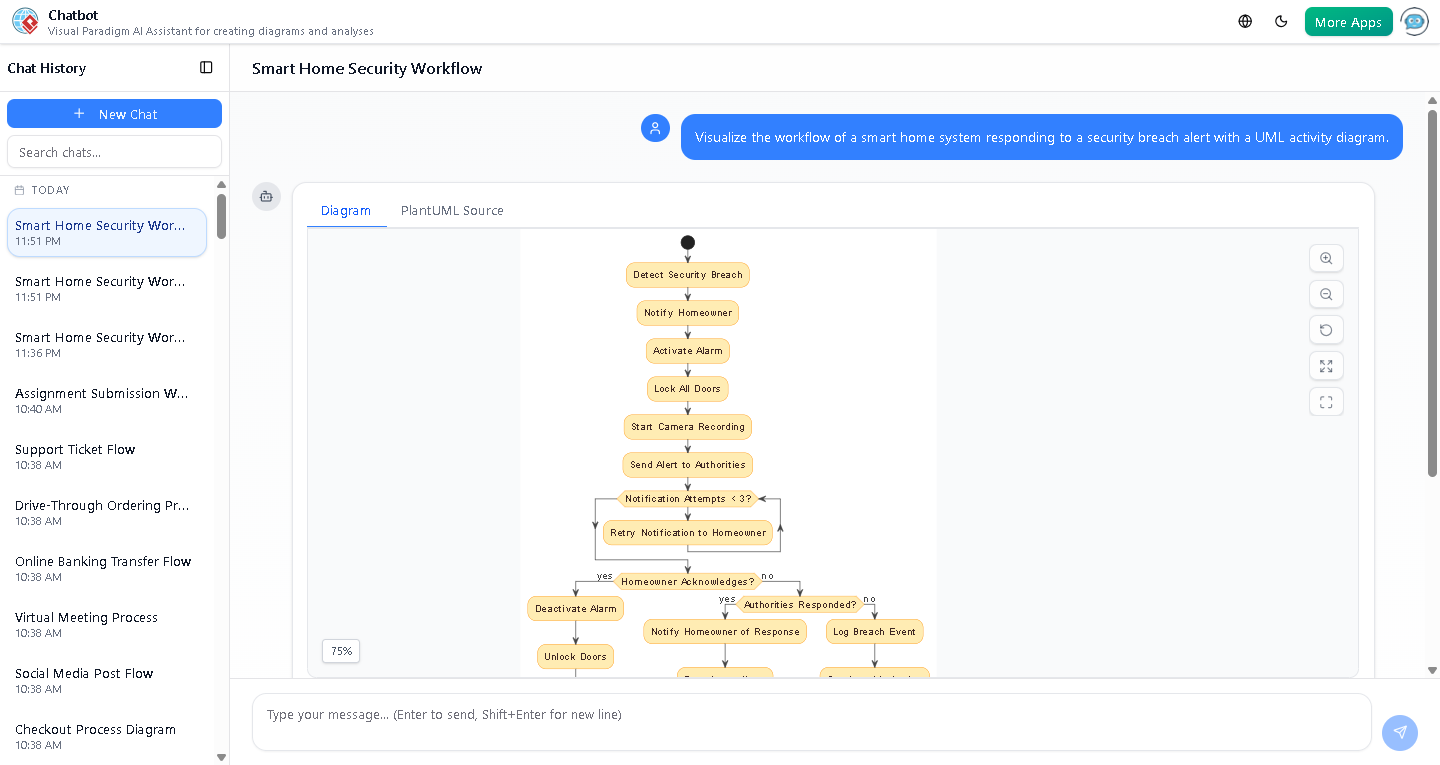Image resolution: width=1440 pixels, height=765 pixels.
Task: Select the Diagram tab
Action: tap(346, 210)
